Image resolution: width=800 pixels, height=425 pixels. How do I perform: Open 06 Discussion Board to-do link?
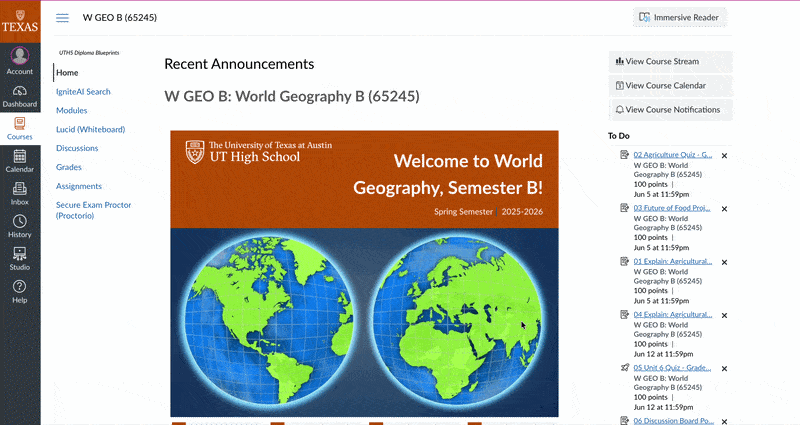(x=673, y=420)
